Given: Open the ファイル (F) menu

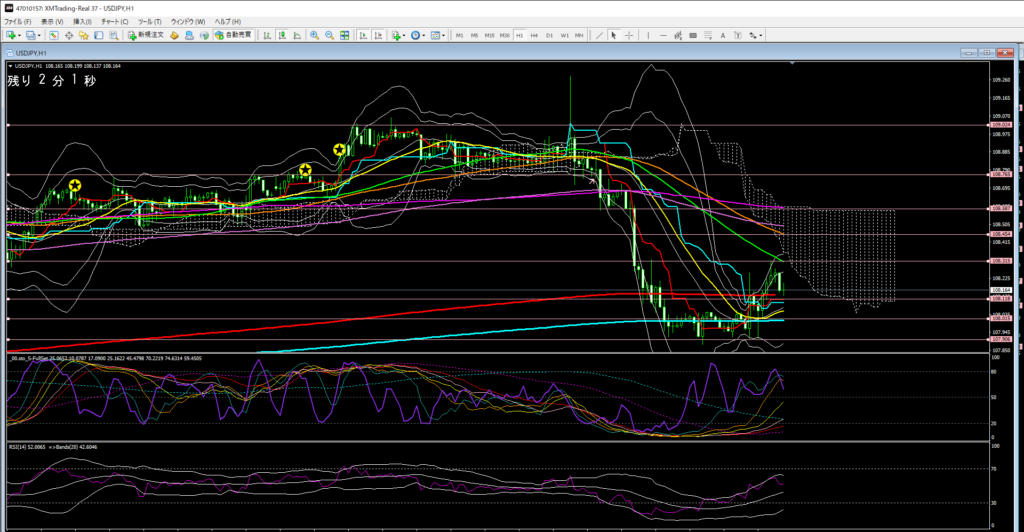Looking at the screenshot, I should 18,22.
